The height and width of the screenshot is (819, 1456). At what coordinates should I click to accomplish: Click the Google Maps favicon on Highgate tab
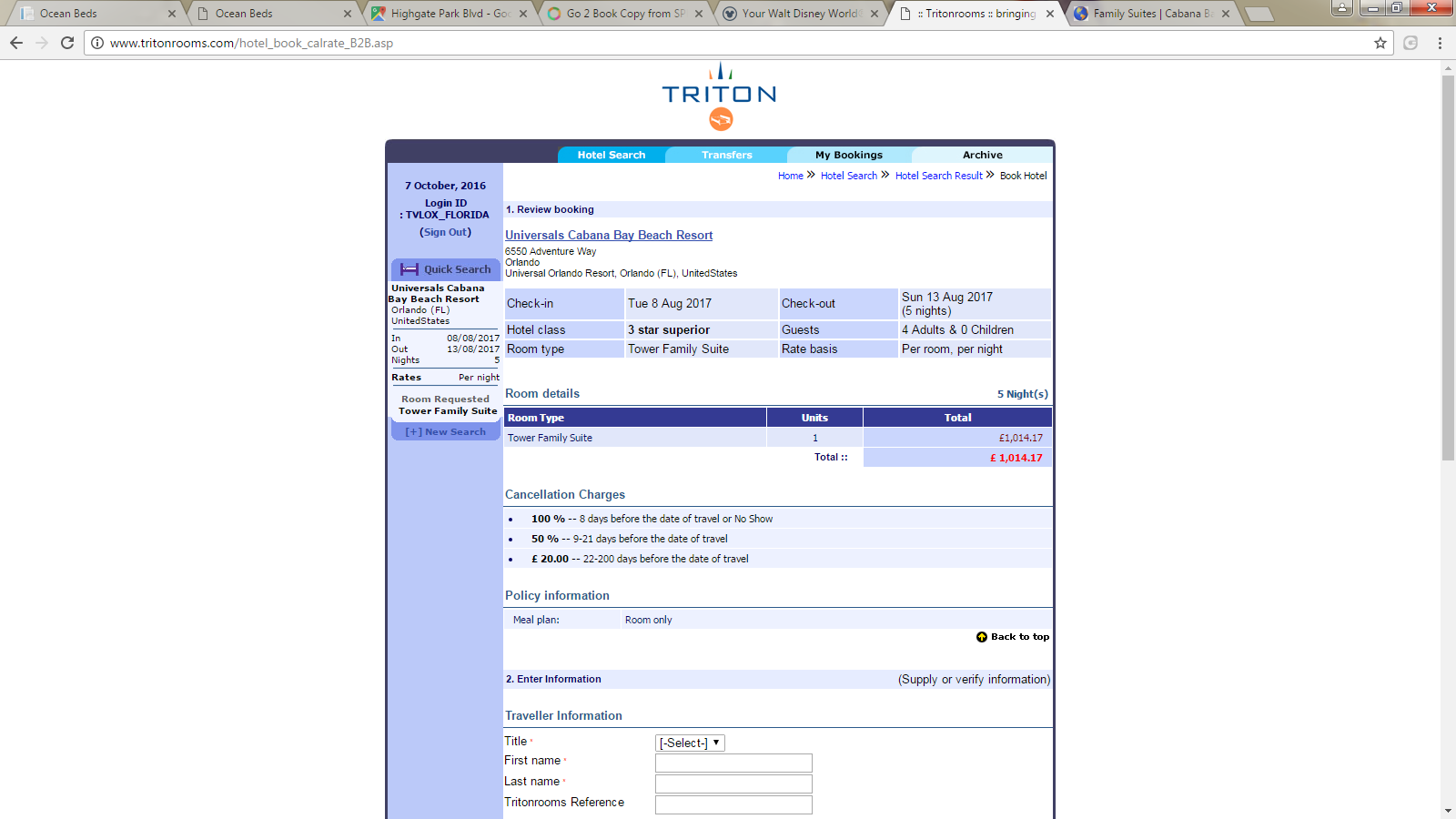point(378,14)
